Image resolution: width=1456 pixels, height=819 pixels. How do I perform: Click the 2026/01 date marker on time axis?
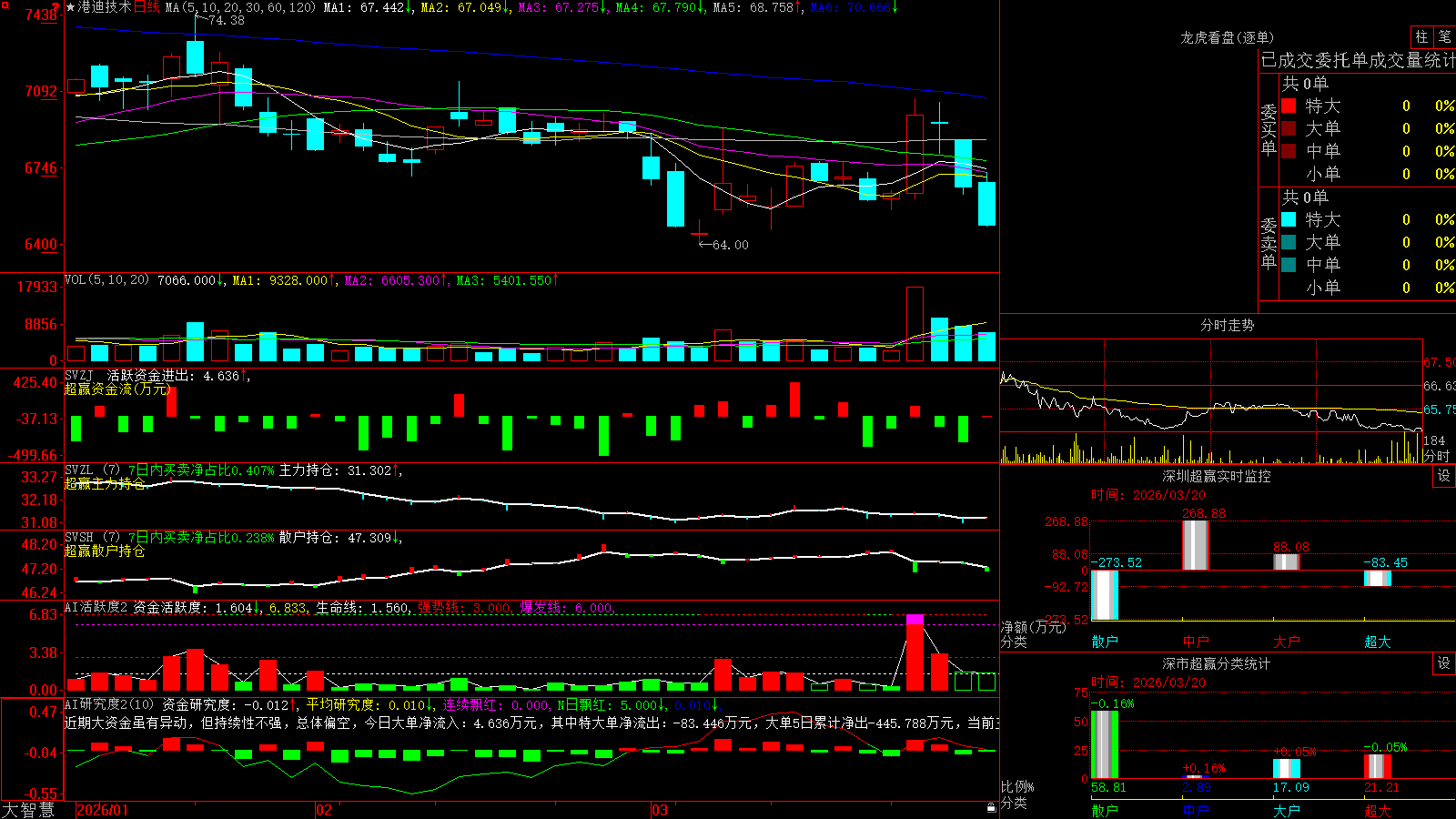(103, 810)
